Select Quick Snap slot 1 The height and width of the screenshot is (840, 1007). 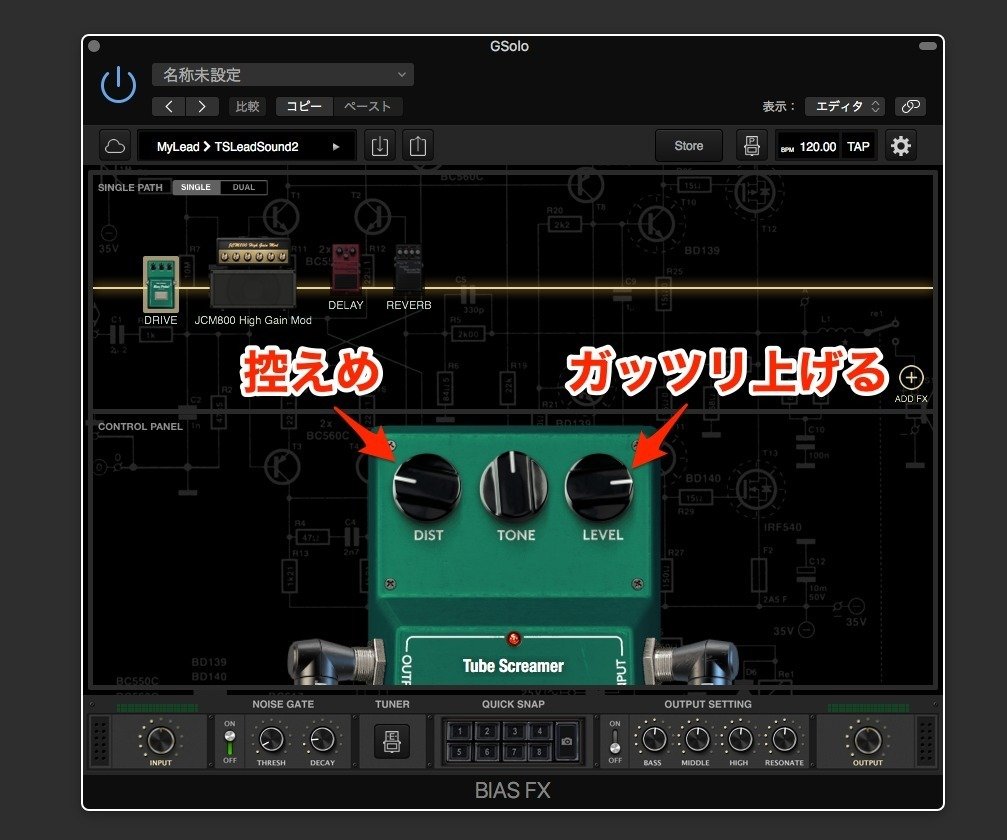459,731
